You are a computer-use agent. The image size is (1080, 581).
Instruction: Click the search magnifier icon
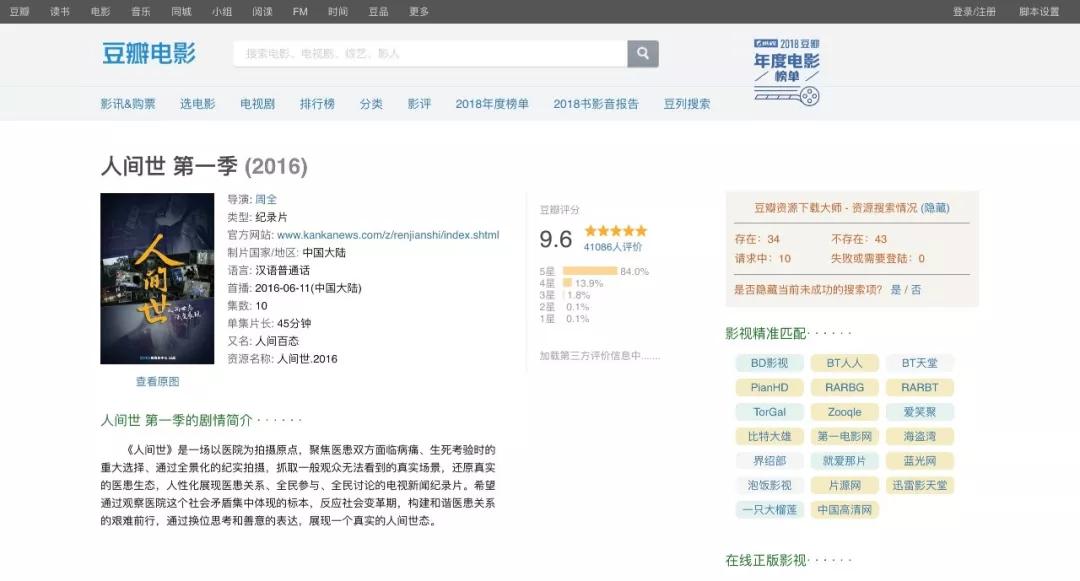[x=641, y=53]
